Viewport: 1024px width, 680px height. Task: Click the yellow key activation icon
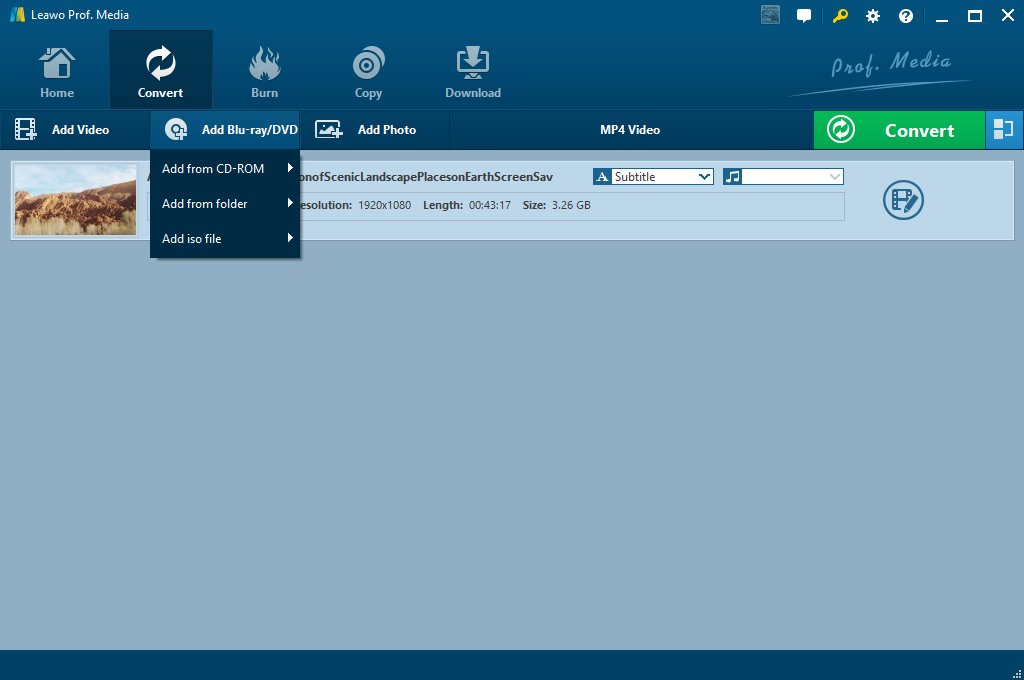coord(840,16)
